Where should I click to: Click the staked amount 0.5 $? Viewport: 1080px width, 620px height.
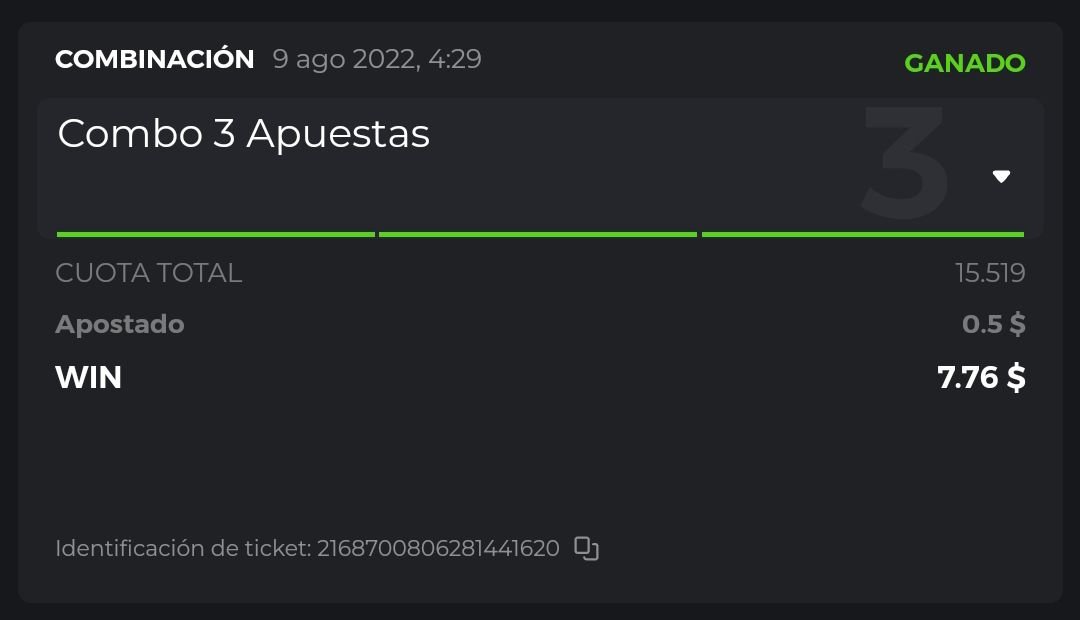pyautogui.click(x=993, y=324)
